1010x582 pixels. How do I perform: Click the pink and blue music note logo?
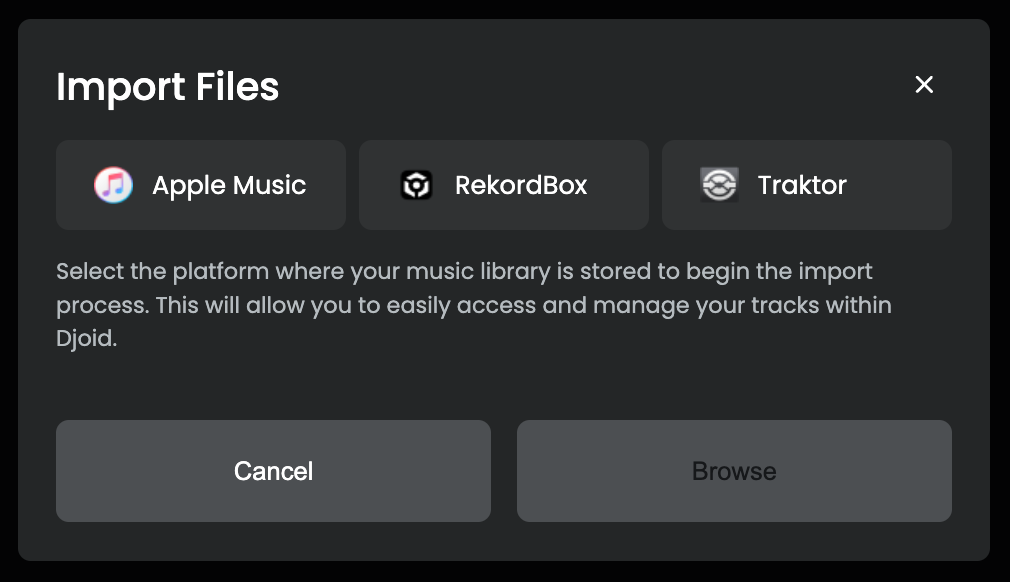pos(113,185)
